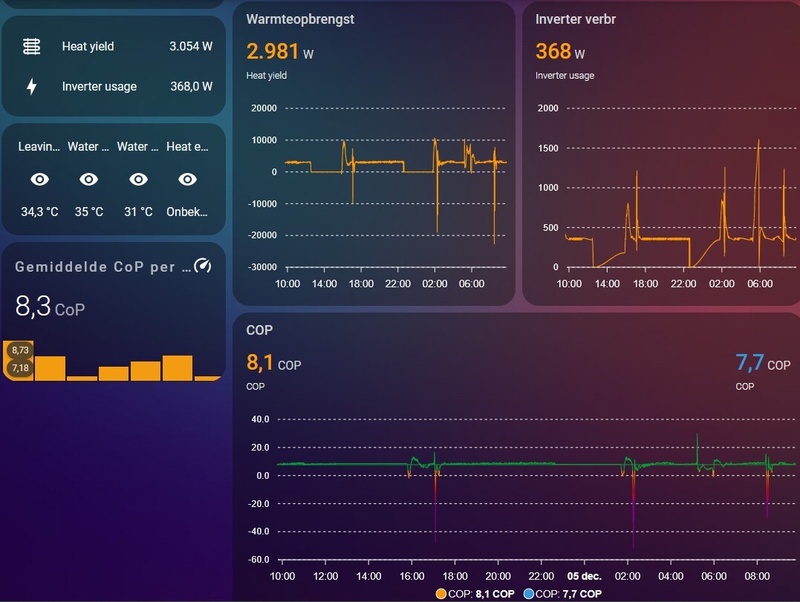Image resolution: width=800 pixels, height=602 pixels.
Task: Click the eye icon above 34,3 °C
Action: click(40, 179)
